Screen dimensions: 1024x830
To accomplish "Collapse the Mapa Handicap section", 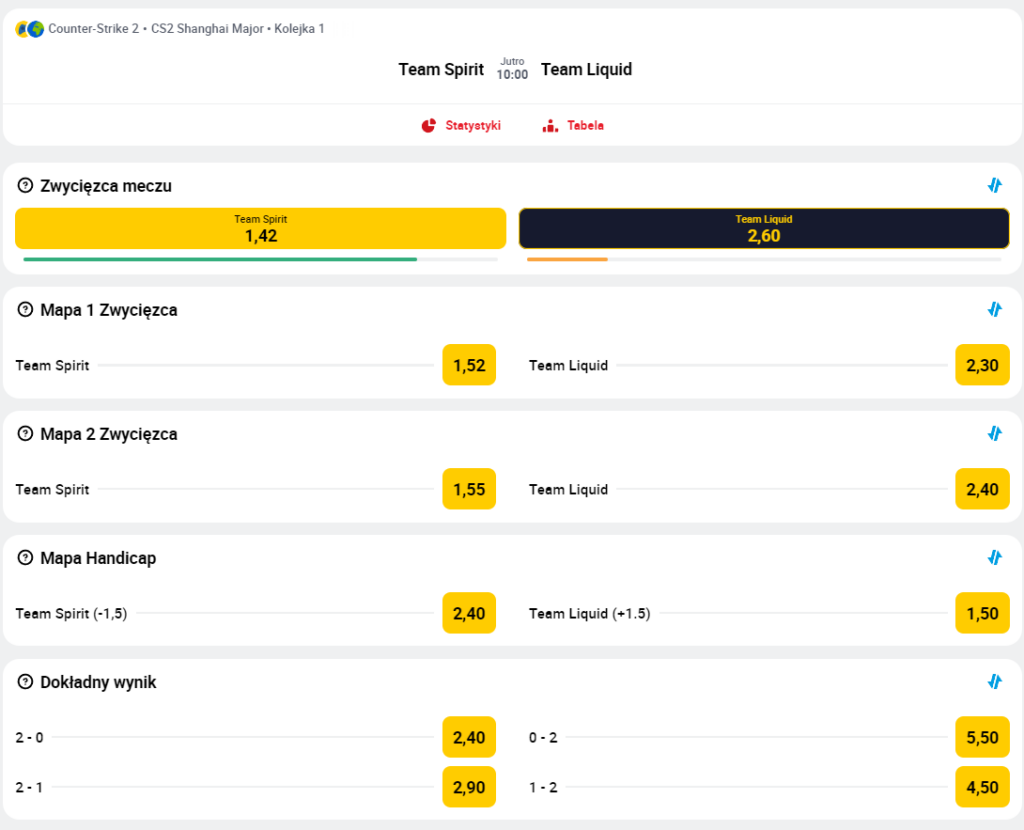I will 994,558.
